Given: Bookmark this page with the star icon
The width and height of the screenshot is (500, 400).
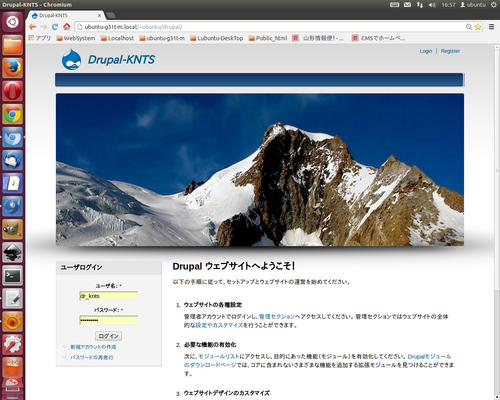Looking at the screenshot, I should pos(478,27).
